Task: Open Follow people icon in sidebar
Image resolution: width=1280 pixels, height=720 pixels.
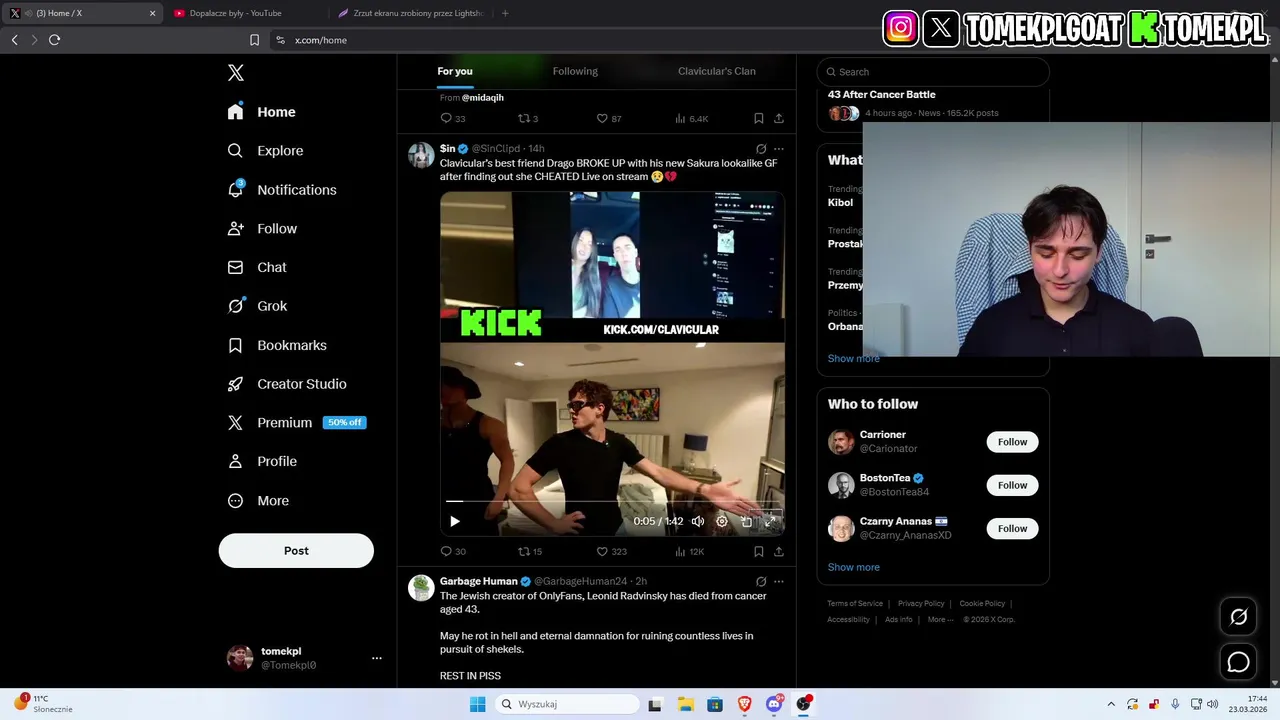Action: [x=235, y=228]
